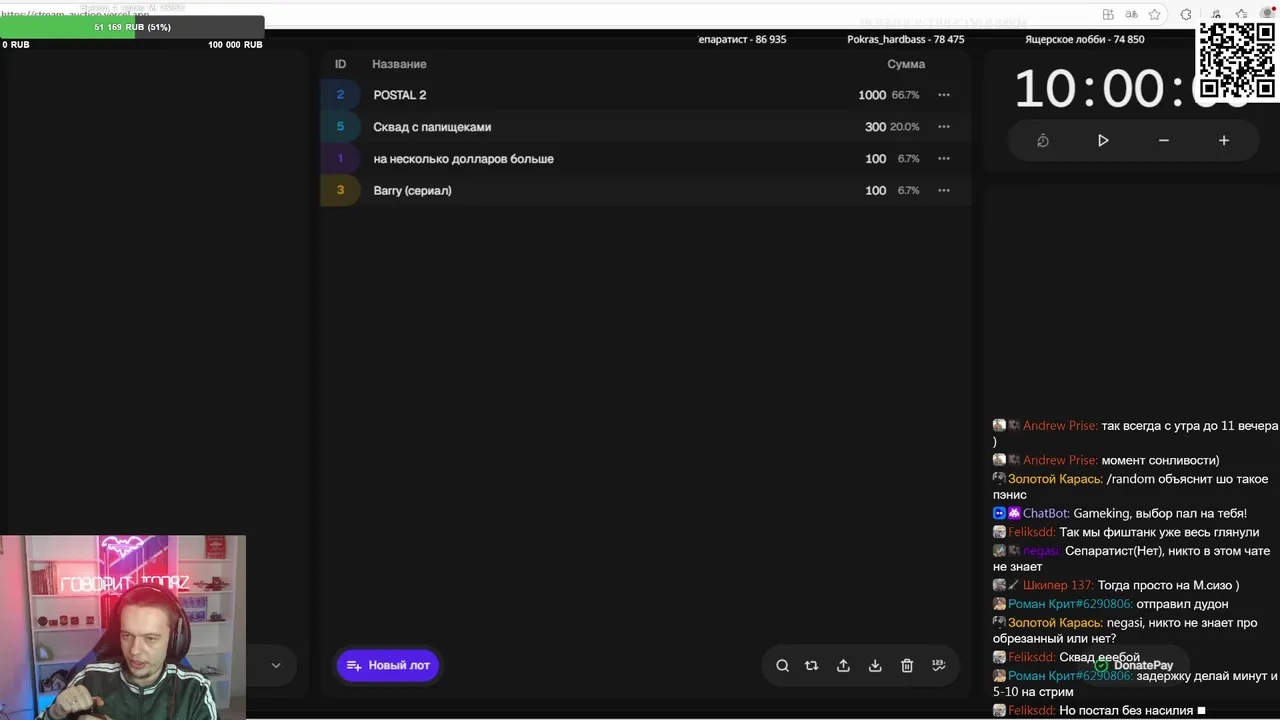This screenshot has width=1280, height=720.
Task: Click the trash icon to clear lots
Action: pyautogui.click(x=907, y=666)
